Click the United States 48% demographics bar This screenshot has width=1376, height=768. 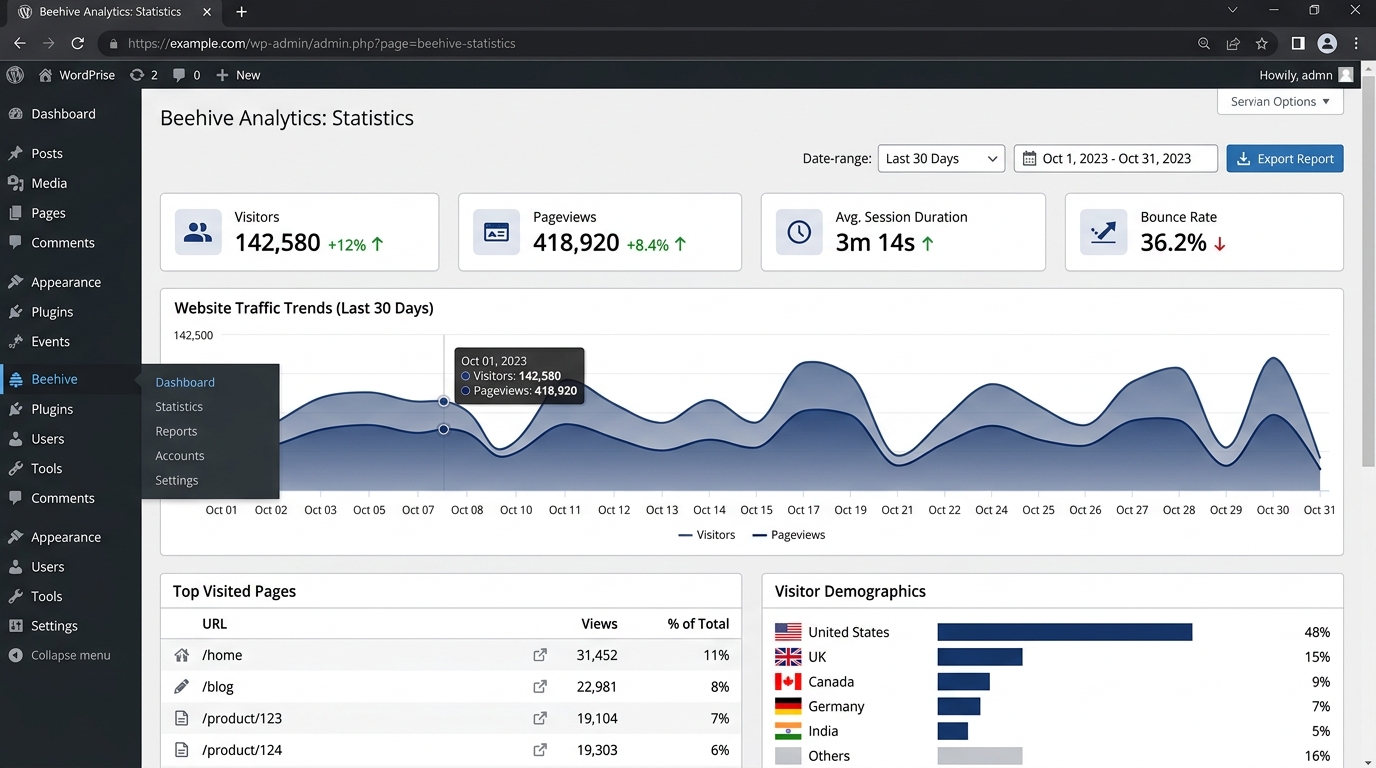(x=1065, y=632)
